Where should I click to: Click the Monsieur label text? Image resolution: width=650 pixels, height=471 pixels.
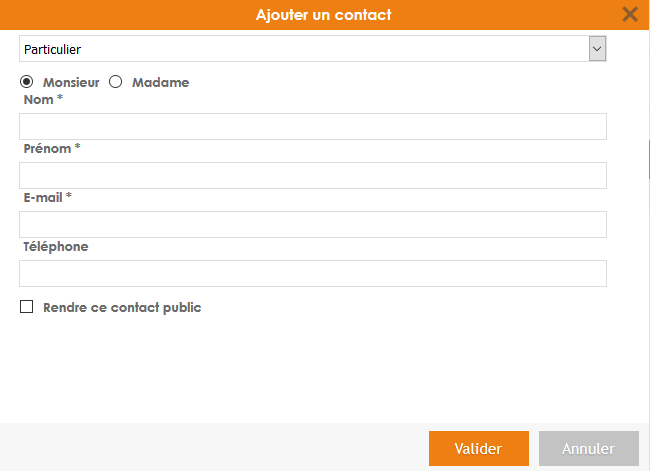click(x=70, y=83)
